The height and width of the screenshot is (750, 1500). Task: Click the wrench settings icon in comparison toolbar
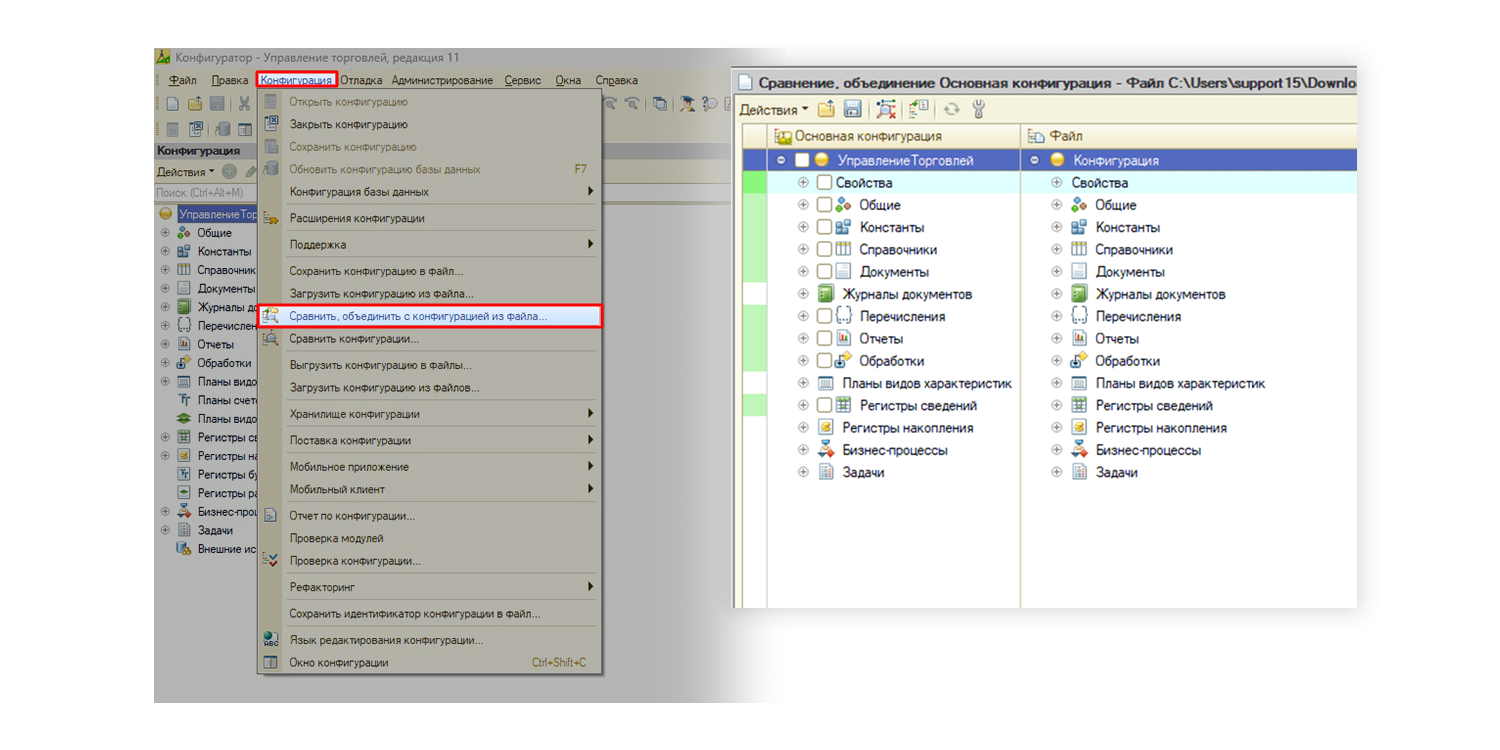pyautogui.click(x=979, y=110)
